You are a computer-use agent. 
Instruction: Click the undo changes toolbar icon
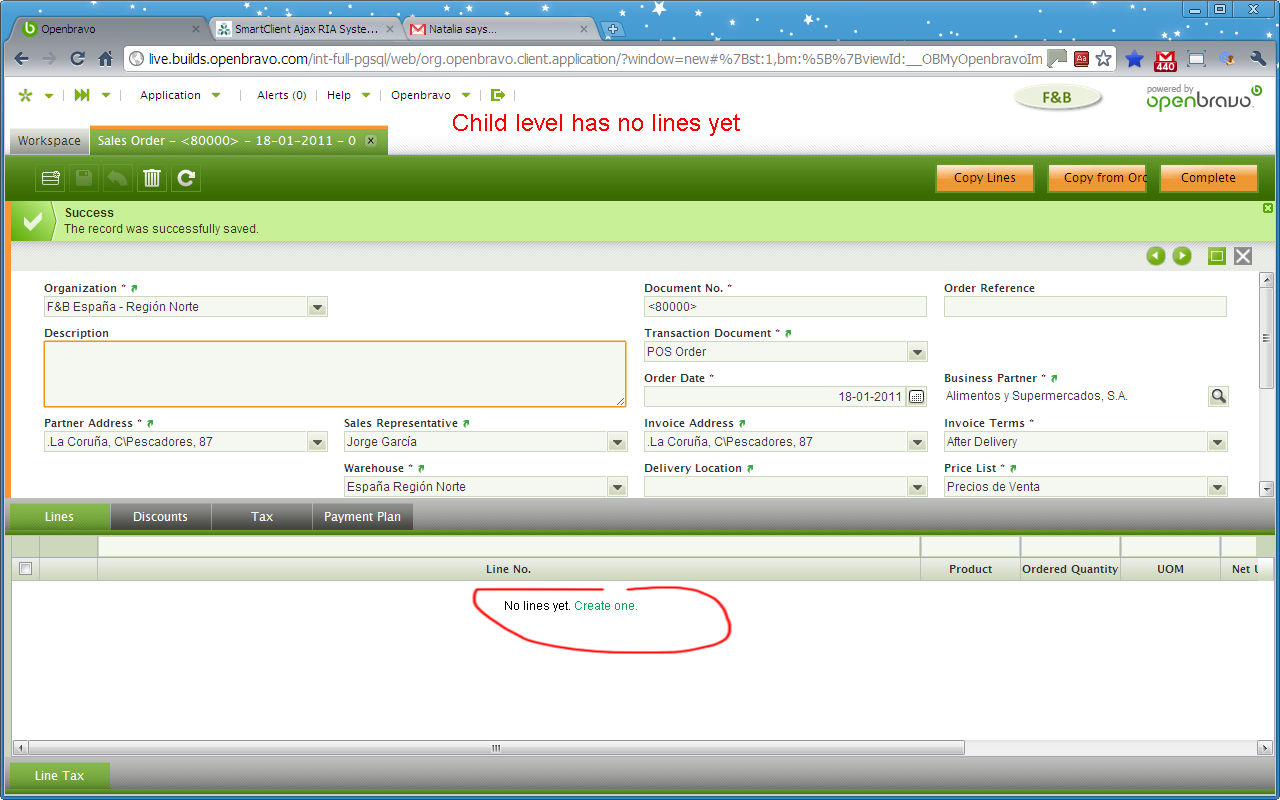coord(118,178)
